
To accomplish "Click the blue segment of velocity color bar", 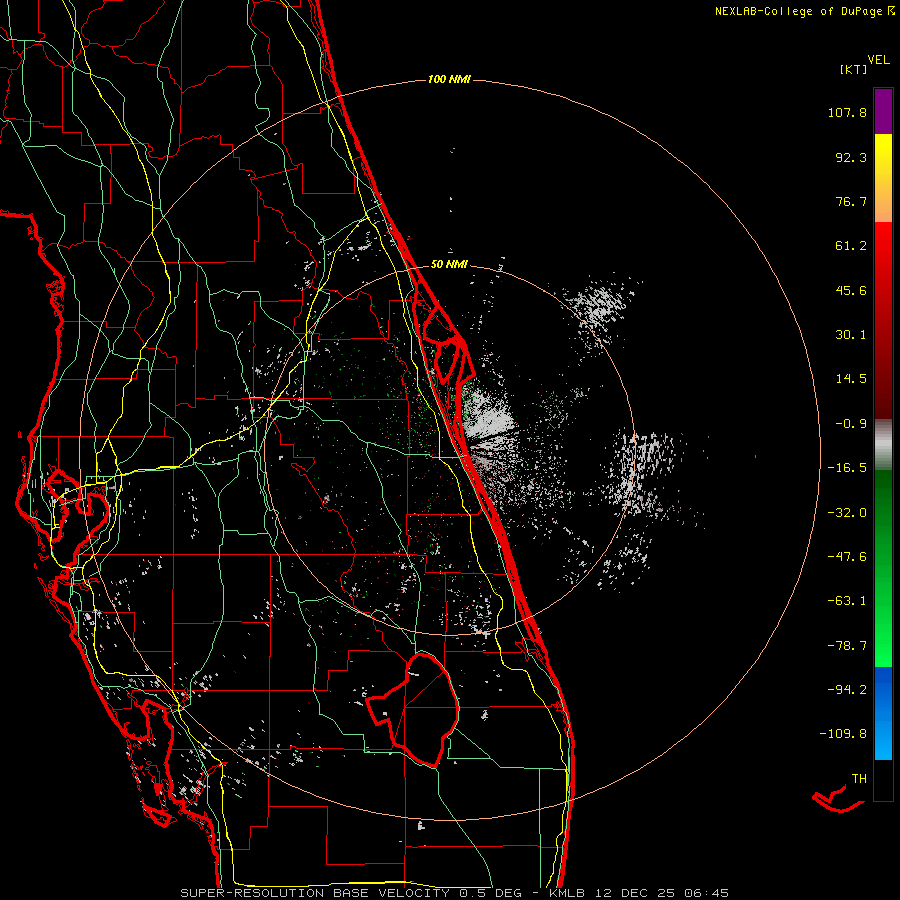I will (x=883, y=713).
